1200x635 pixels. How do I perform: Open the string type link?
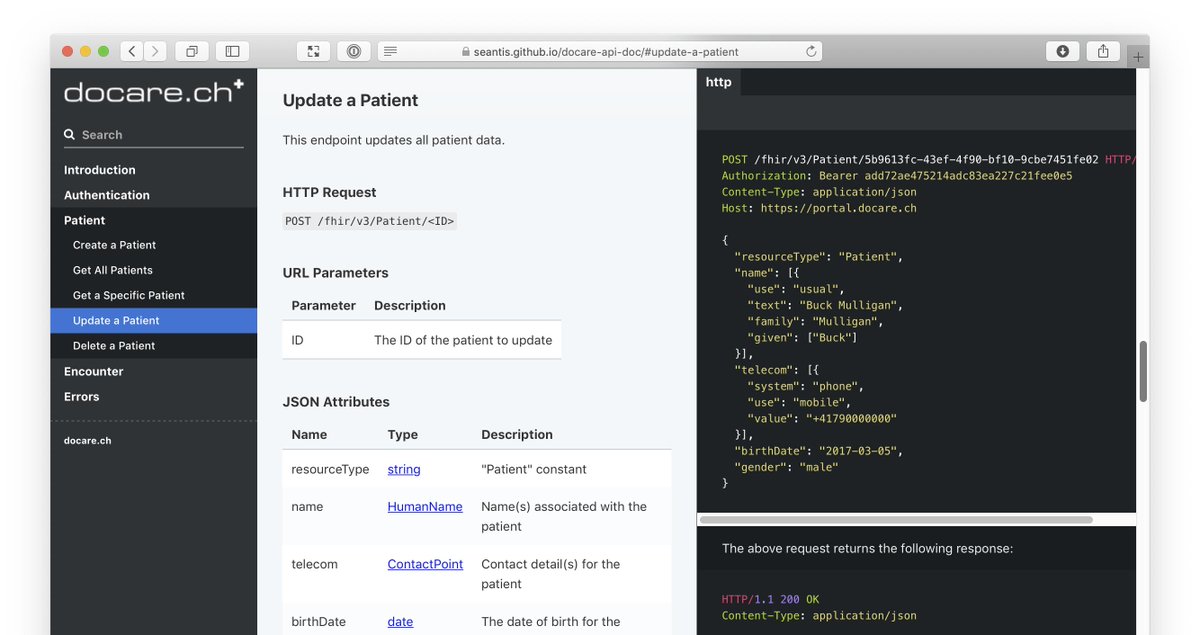pos(404,469)
